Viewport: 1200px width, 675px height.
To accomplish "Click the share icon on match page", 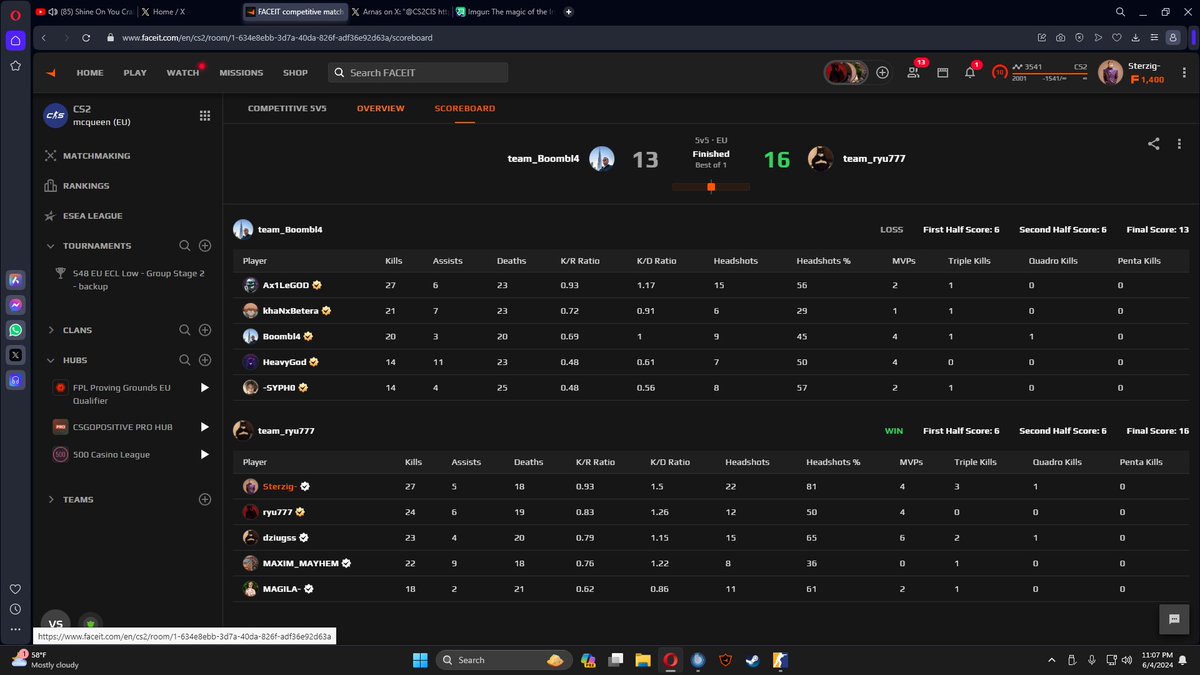I will point(1153,144).
